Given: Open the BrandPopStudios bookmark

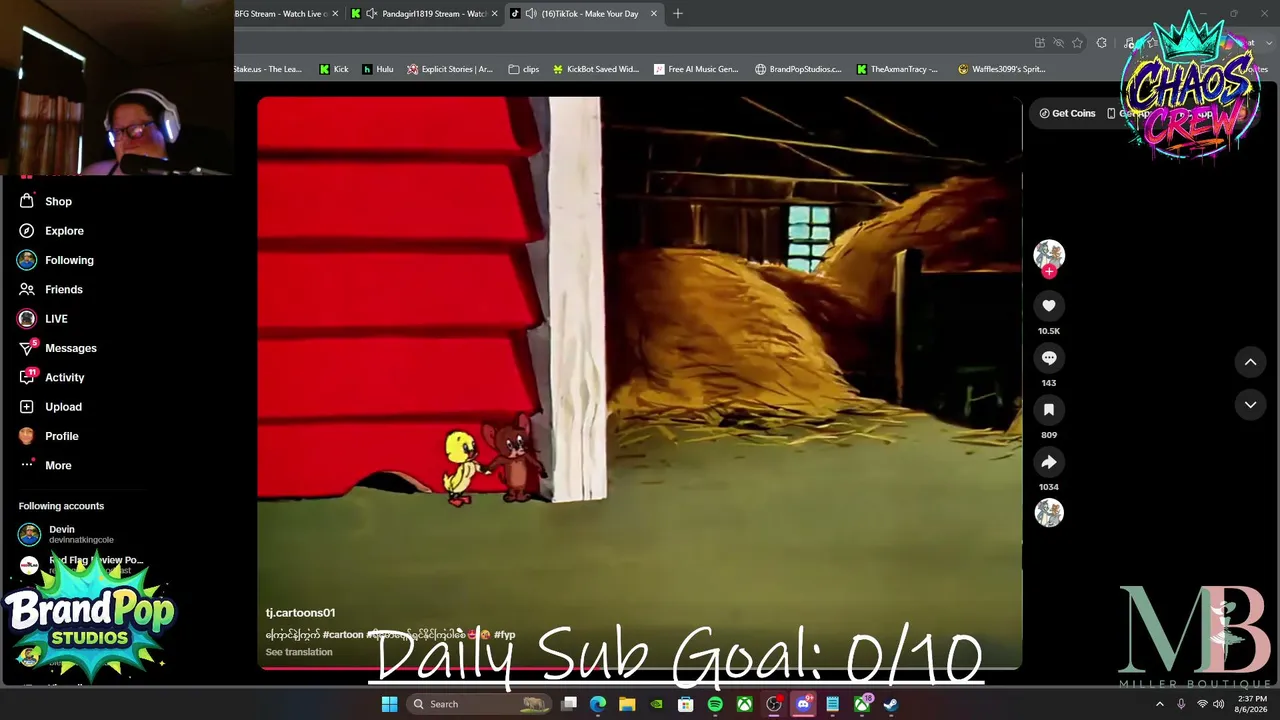Looking at the screenshot, I should click(798, 69).
